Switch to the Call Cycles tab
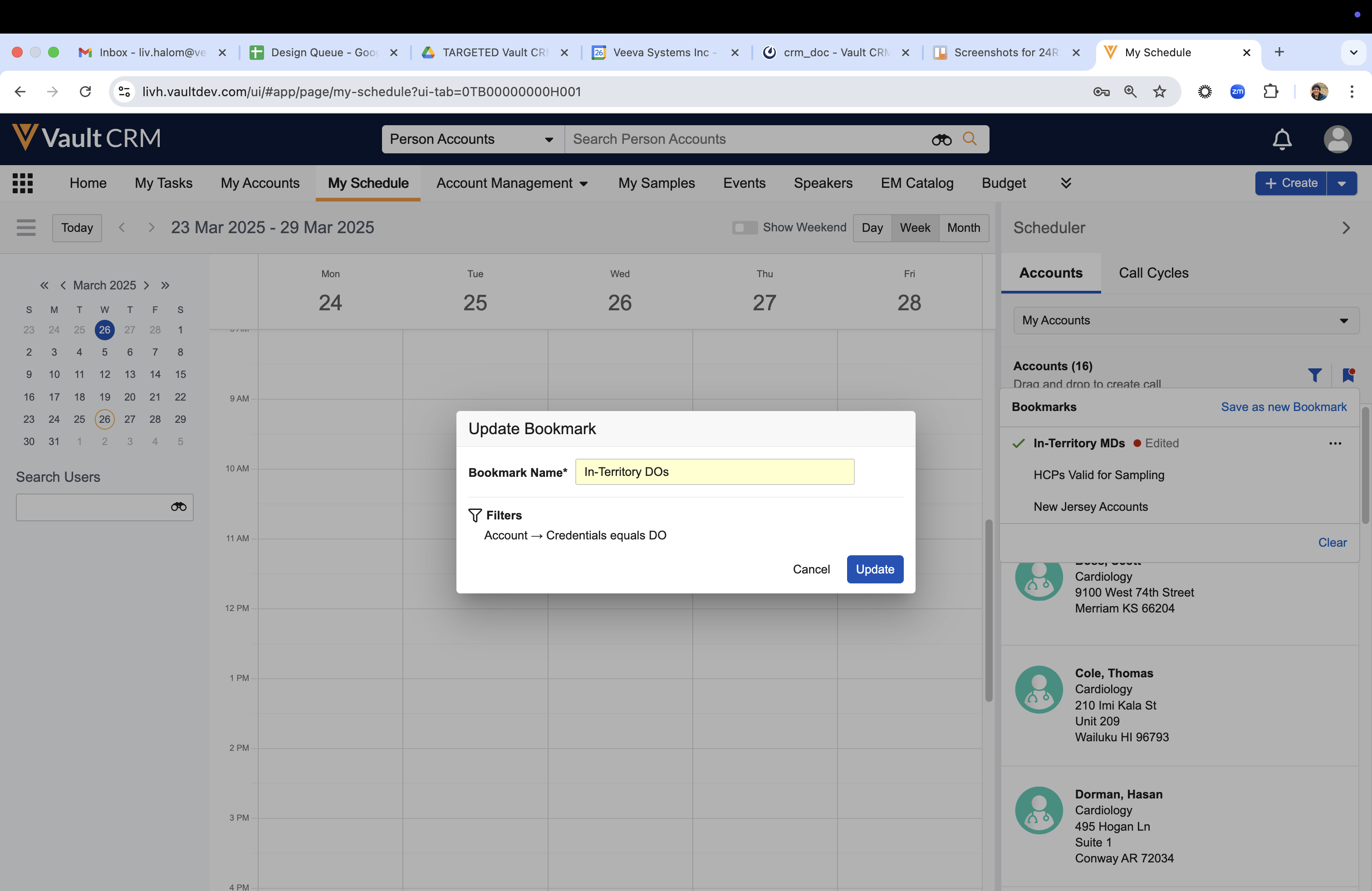Viewport: 1372px width, 891px height. point(1153,273)
